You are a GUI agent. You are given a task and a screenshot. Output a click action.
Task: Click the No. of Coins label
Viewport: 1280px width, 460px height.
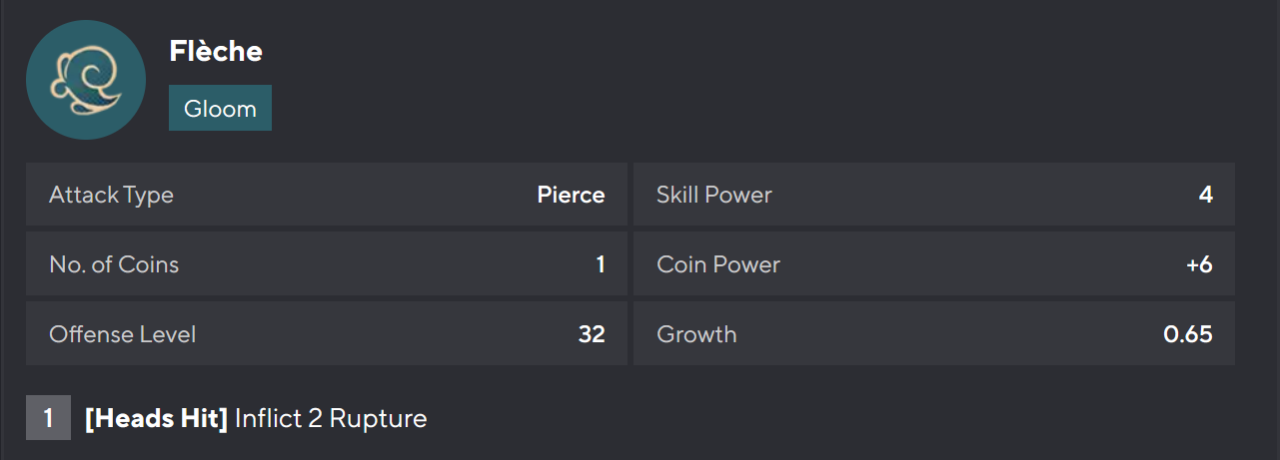click(114, 265)
